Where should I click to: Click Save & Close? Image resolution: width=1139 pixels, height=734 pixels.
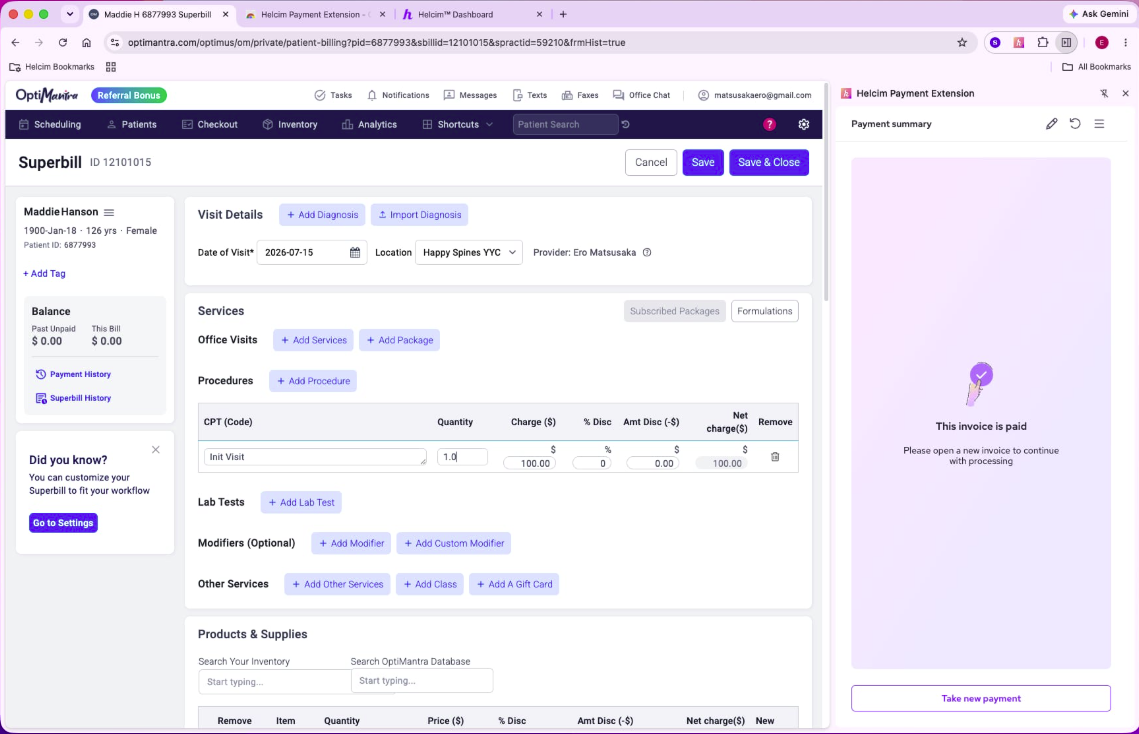769,162
